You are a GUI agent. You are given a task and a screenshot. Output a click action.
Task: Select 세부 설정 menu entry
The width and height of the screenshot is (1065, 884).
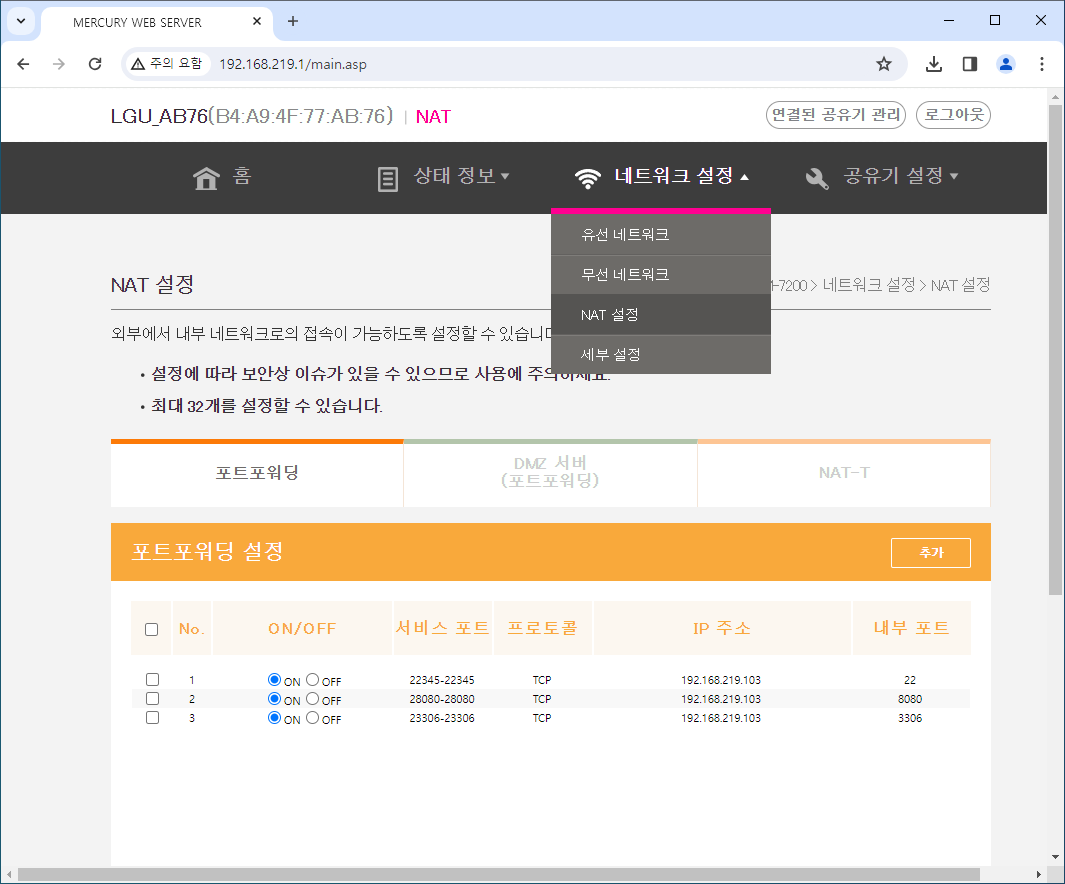point(661,354)
